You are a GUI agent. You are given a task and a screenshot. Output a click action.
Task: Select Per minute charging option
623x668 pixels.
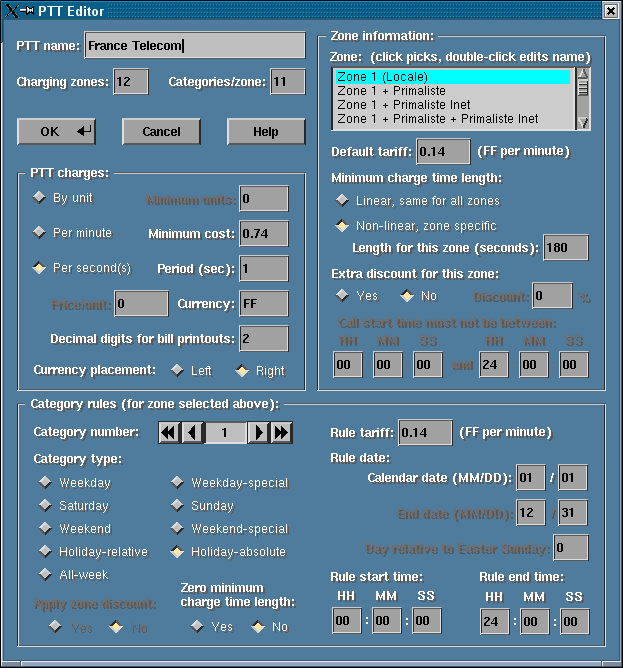40,233
